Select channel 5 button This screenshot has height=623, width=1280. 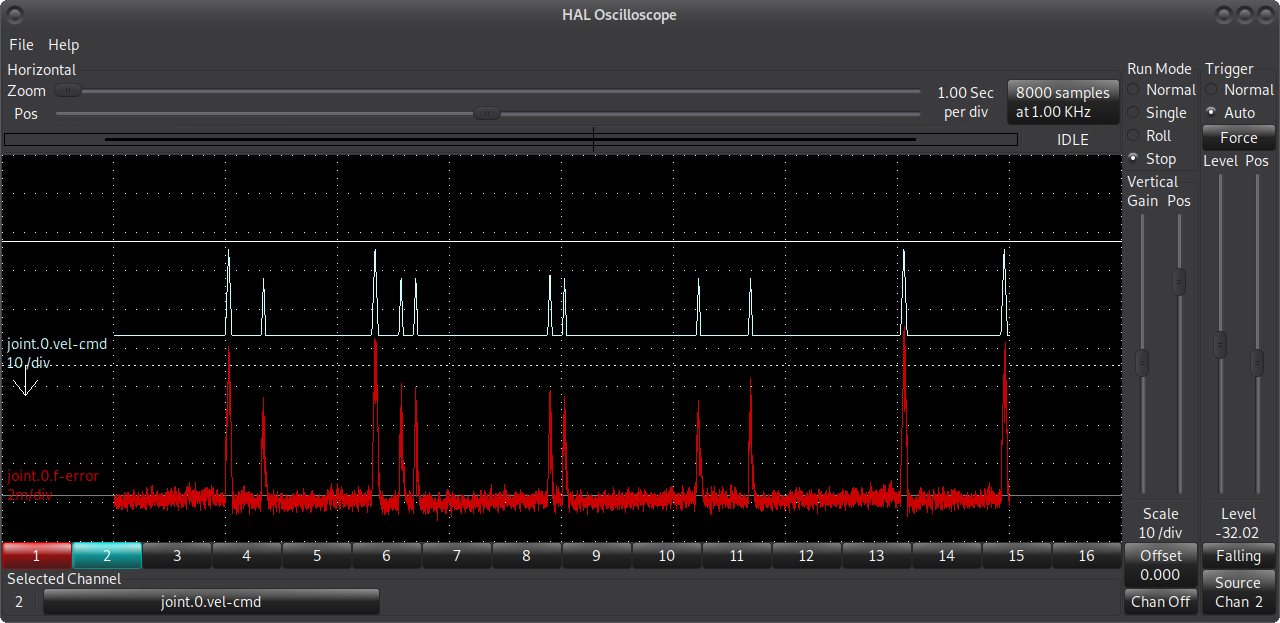point(317,555)
